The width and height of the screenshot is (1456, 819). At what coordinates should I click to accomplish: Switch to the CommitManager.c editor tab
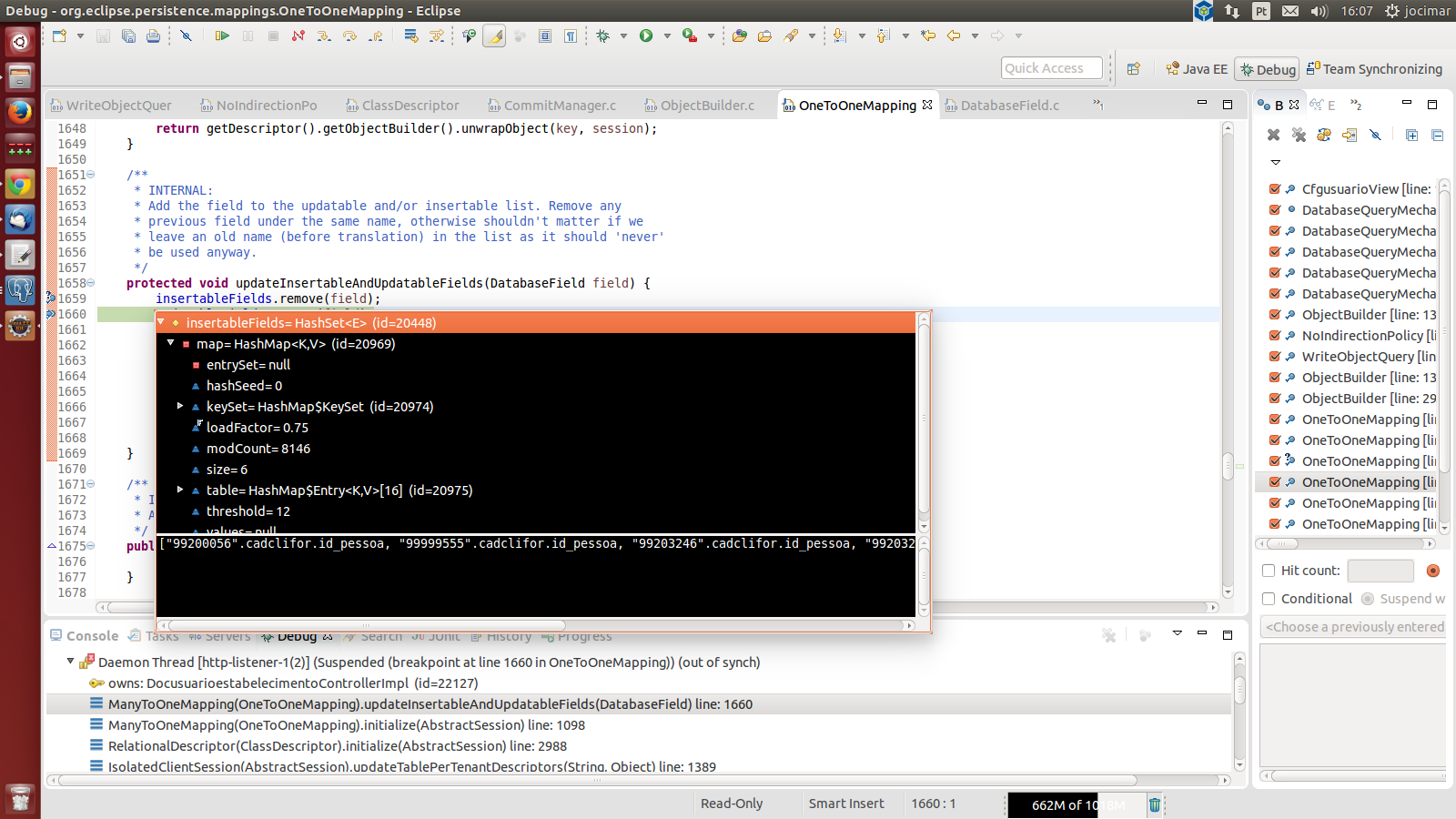[x=551, y=106]
